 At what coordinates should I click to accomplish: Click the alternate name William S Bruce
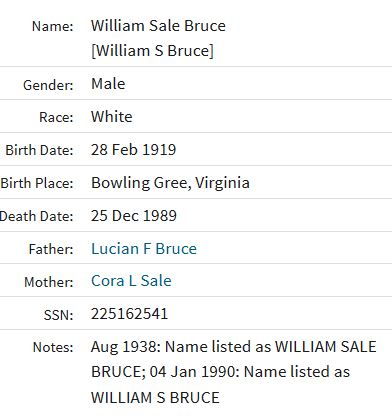(152, 51)
